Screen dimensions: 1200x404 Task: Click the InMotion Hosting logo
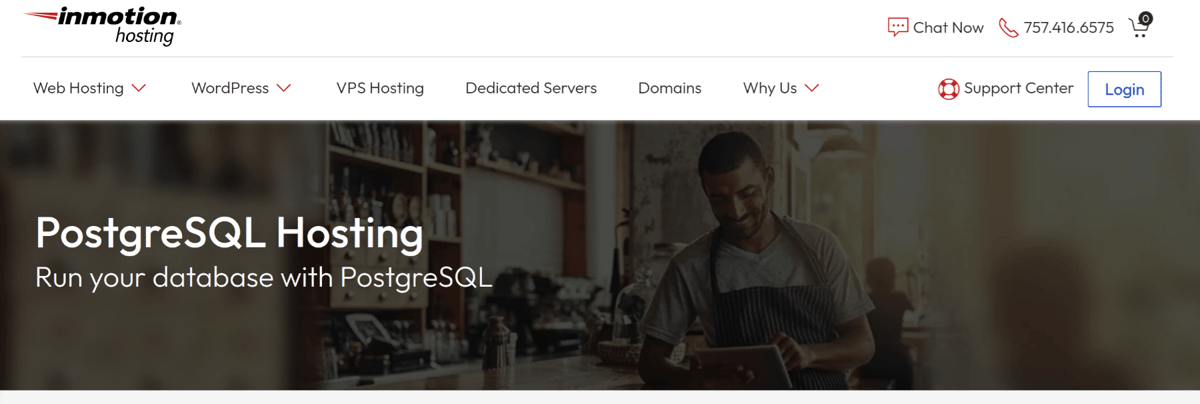tap(102, 27)
